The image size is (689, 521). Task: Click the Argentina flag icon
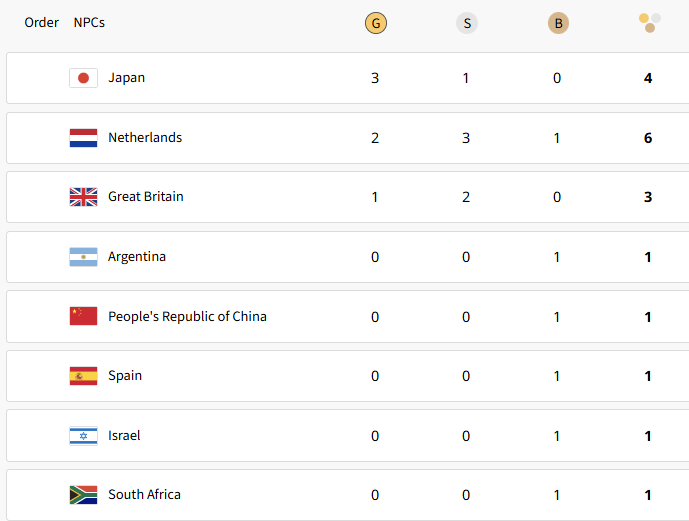pyautogui.click(x=83, y=257)
